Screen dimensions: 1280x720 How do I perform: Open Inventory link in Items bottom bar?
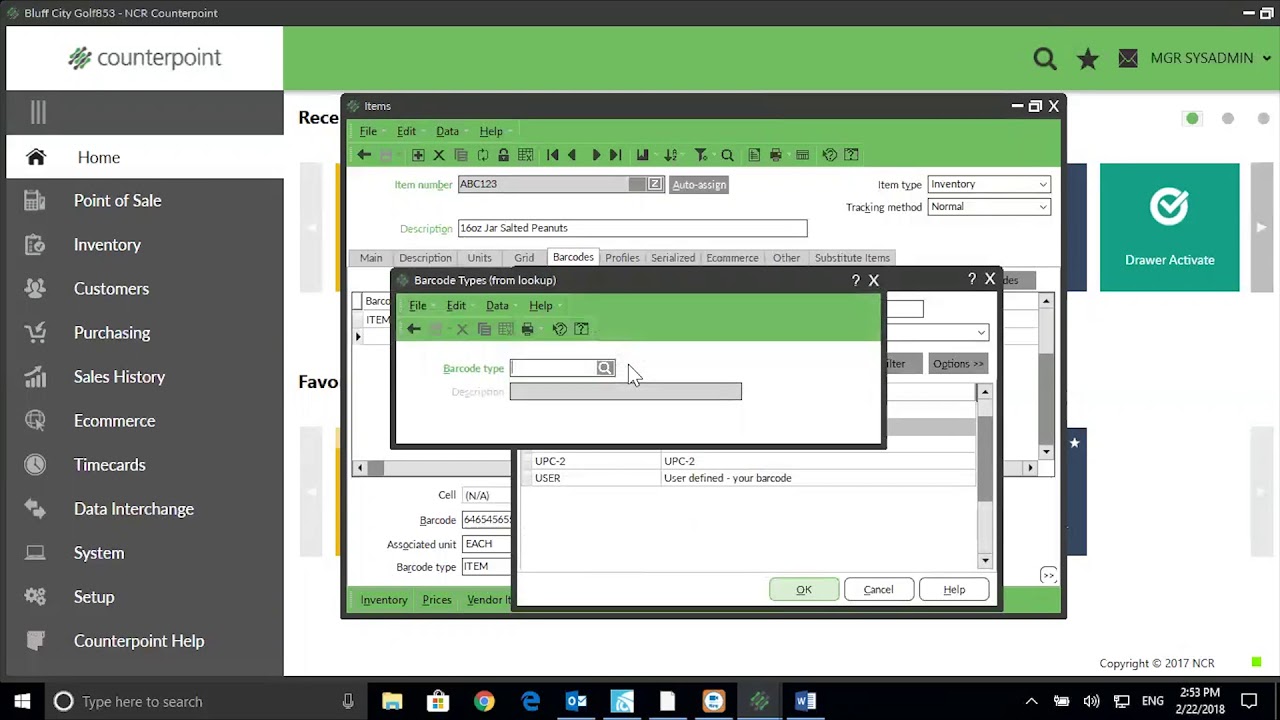(x=384, y=600)
